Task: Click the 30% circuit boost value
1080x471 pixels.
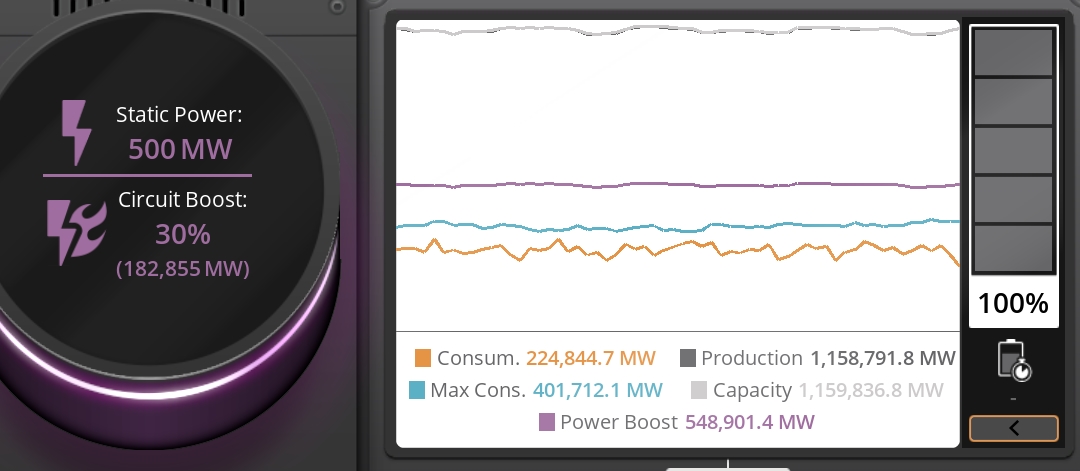Action: click(183, 235)
